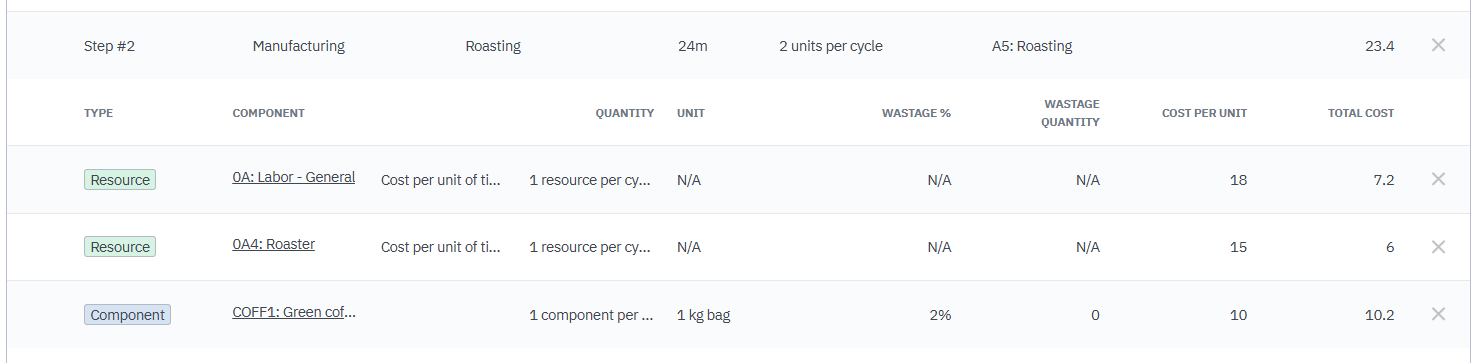The height and width of the screenshot is (363, 1475).
Task: Delete the Green coffee component row
Action: coord(1438,314)
